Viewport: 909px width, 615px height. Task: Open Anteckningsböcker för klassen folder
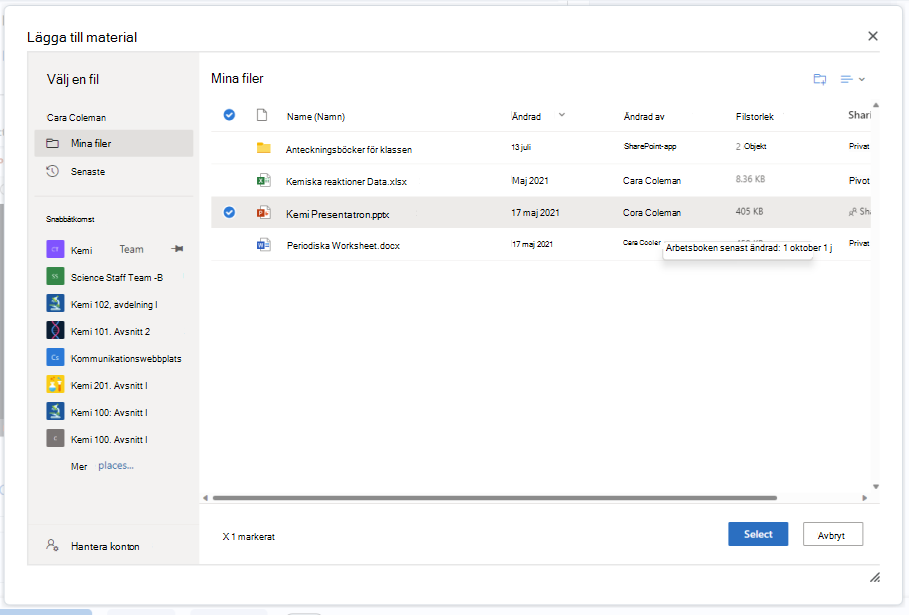pos(349,150)
